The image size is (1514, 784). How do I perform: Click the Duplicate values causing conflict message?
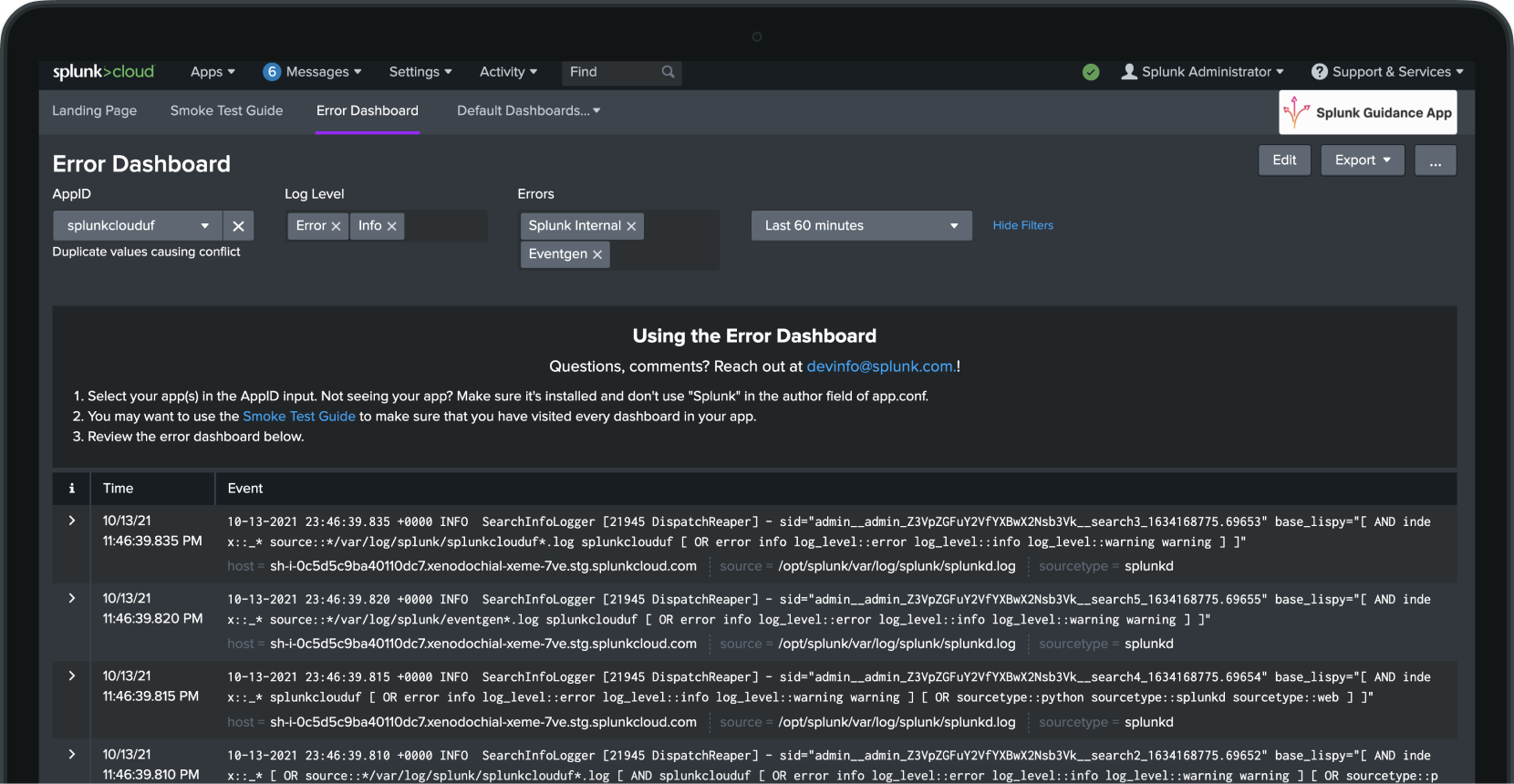(x=146, y=252)
